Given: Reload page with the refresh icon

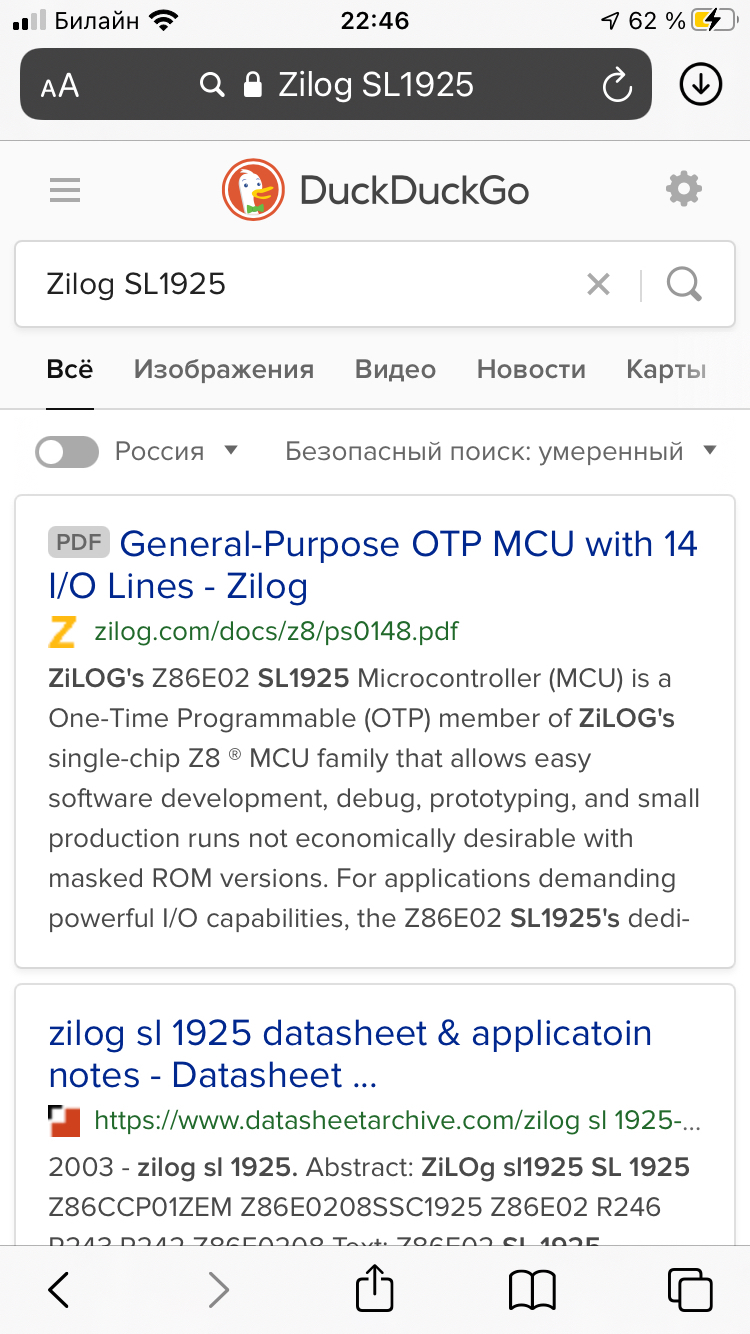Looking at the screenshot, I should [617, 85].
